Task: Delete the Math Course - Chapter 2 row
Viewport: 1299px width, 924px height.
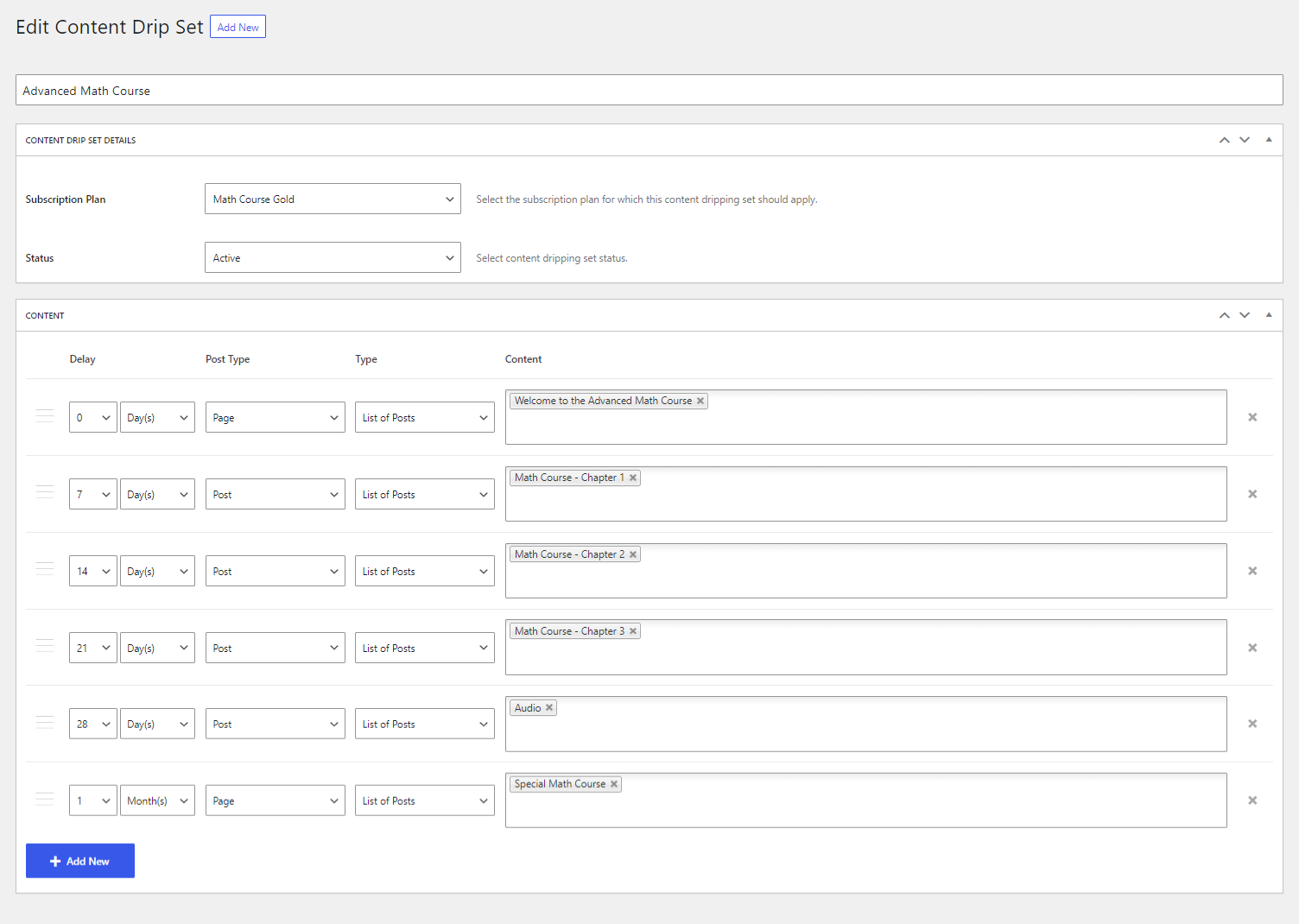Action: click(1252, 571)
